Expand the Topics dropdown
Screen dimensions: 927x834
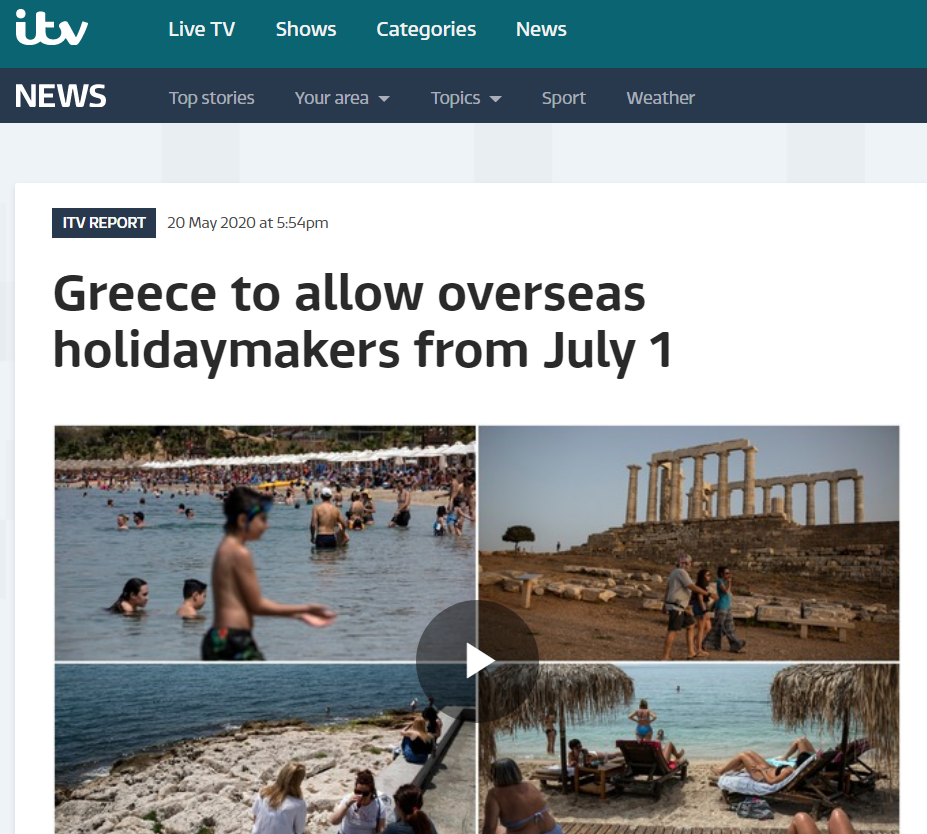tap(466, 98)
